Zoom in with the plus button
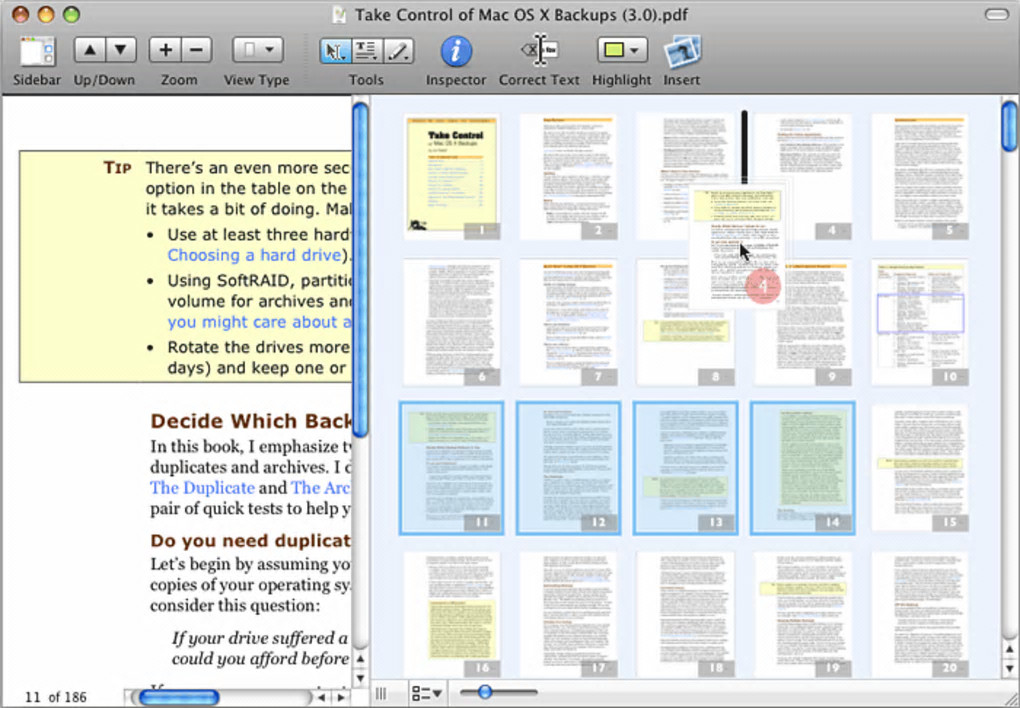 [165, 50]
